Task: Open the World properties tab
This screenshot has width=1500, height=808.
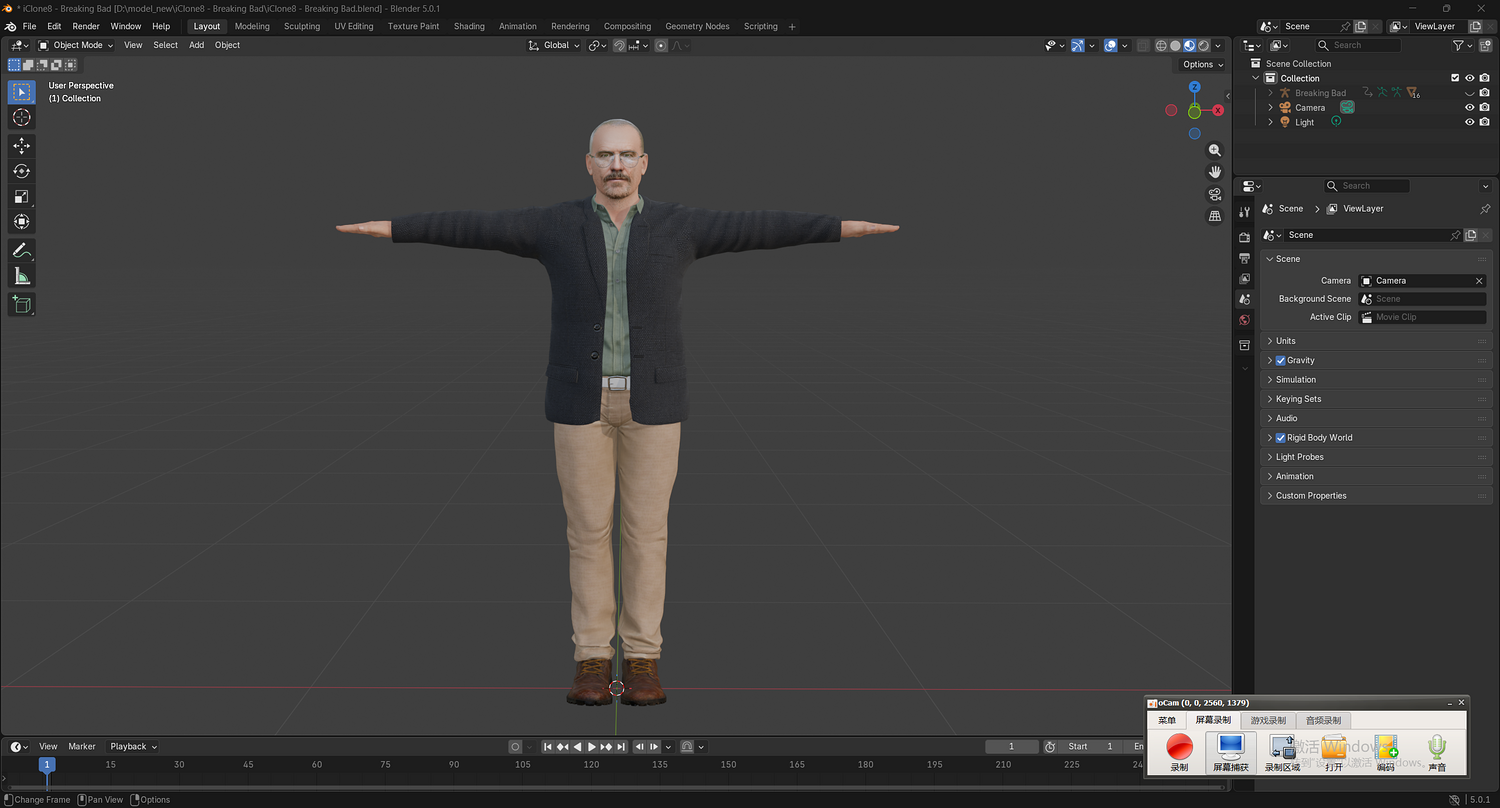Action: [x=1244, y=320]
